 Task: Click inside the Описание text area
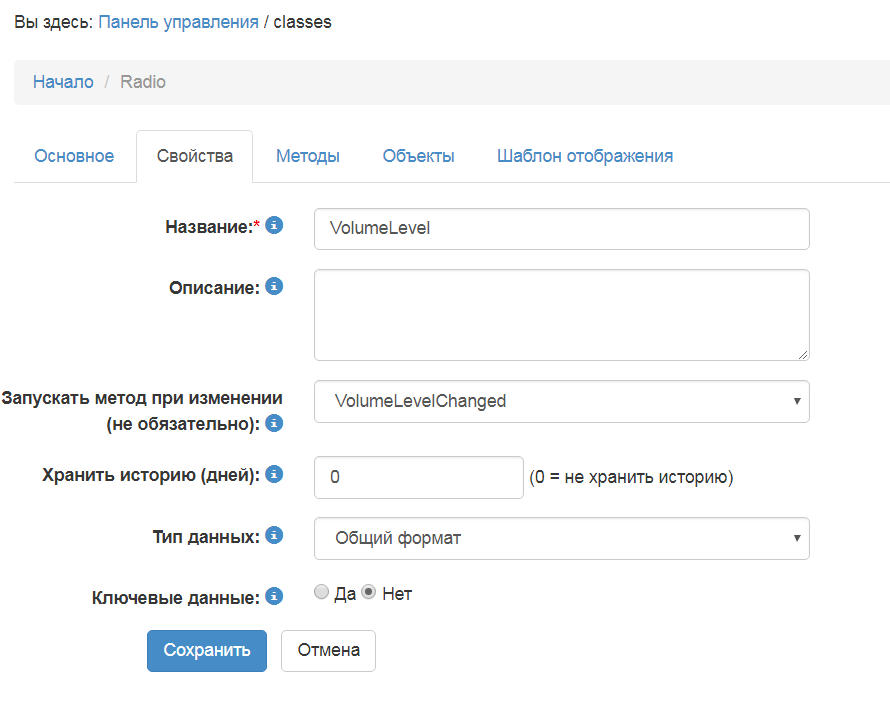[561, 314]
